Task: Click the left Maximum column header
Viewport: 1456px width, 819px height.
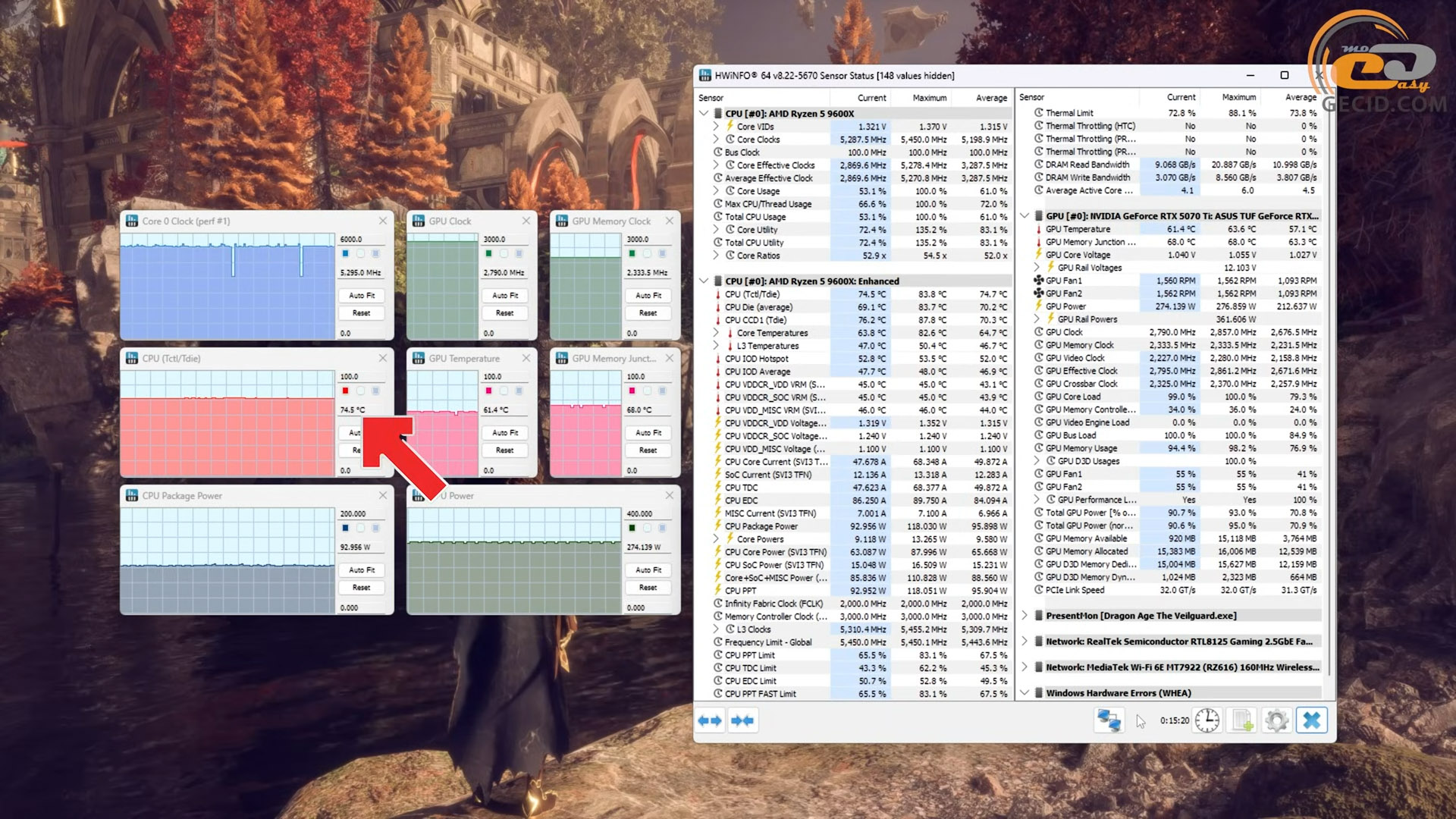Action: [921, 98]
